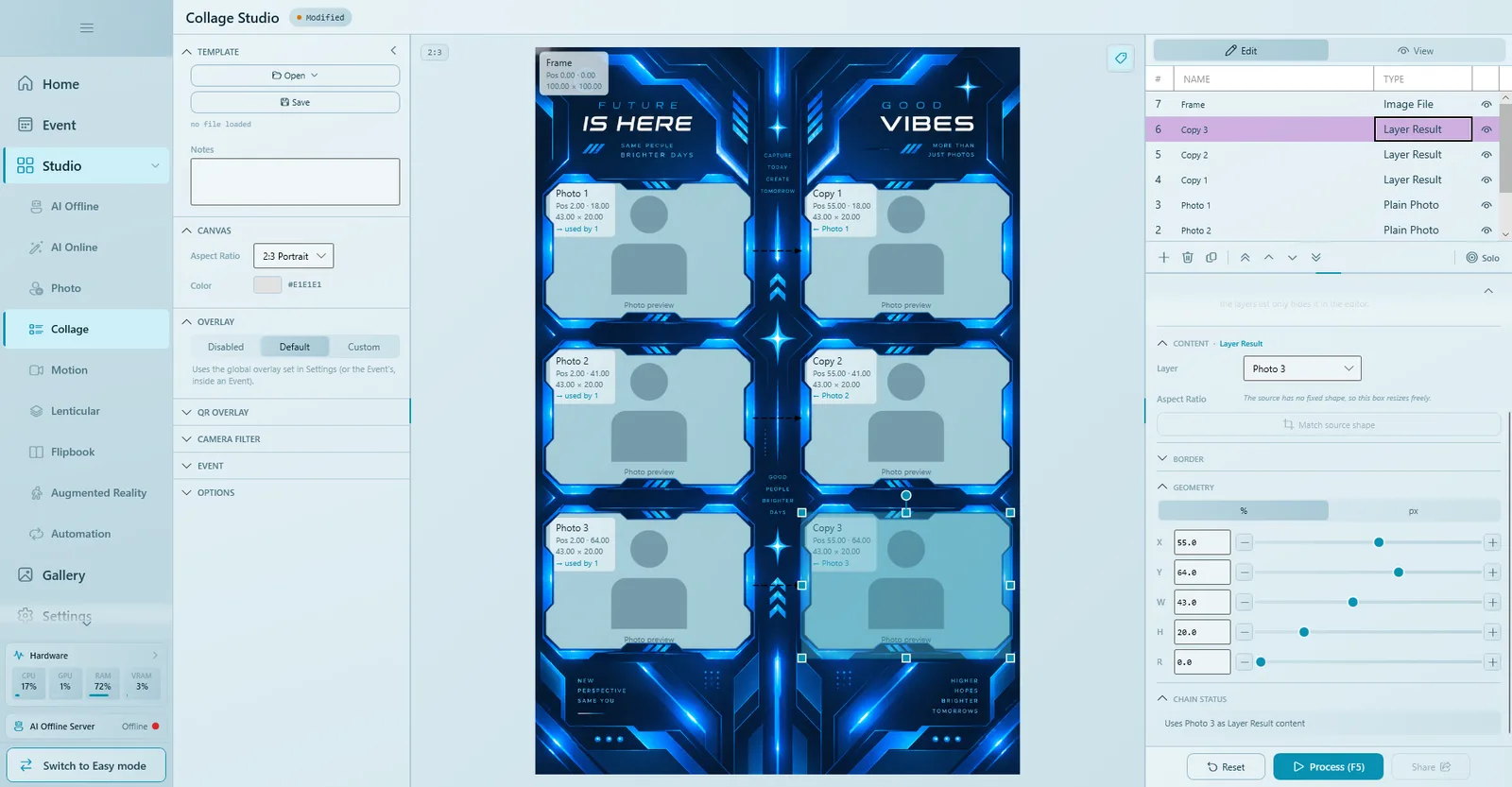The image size is (1512, 787).
Task: Click the X position slider handle
Action: pos(1379,542)
